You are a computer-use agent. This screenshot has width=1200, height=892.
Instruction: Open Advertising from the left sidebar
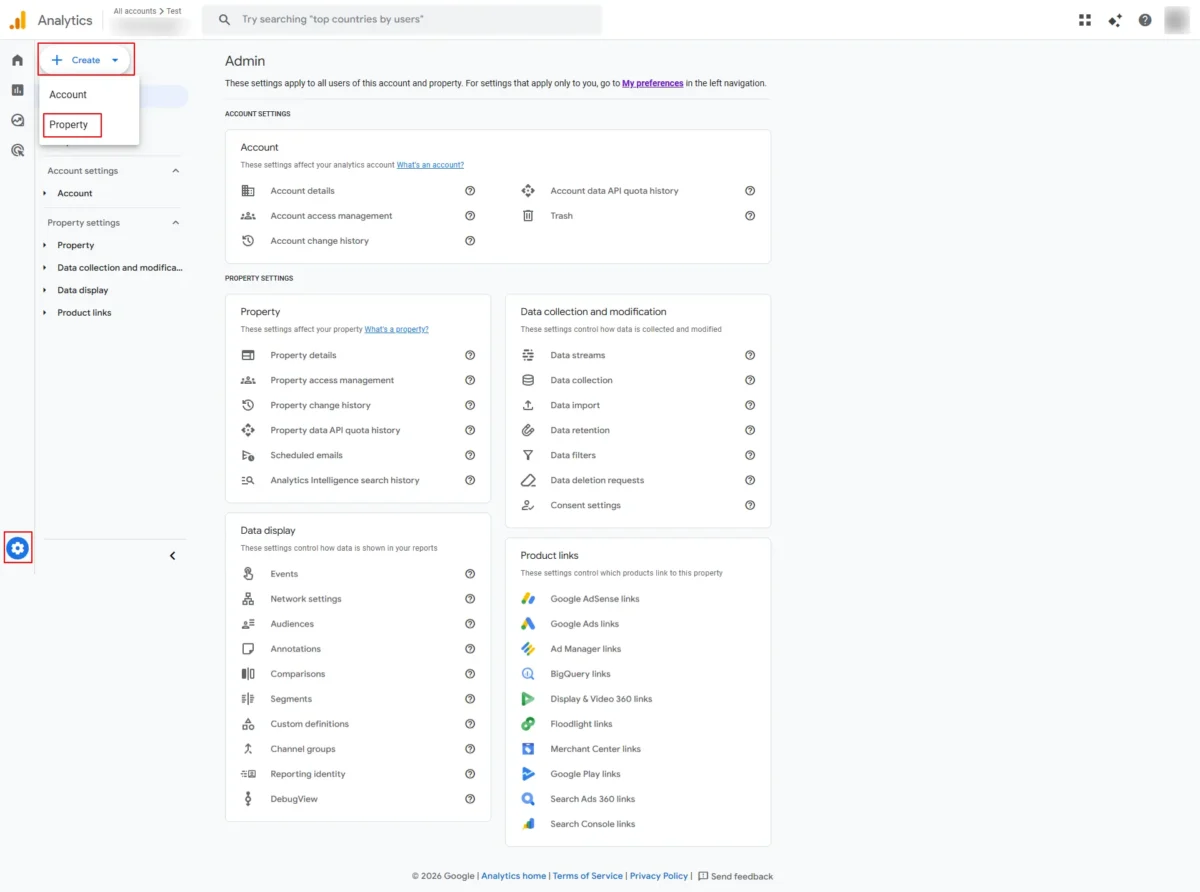(17, 150)
